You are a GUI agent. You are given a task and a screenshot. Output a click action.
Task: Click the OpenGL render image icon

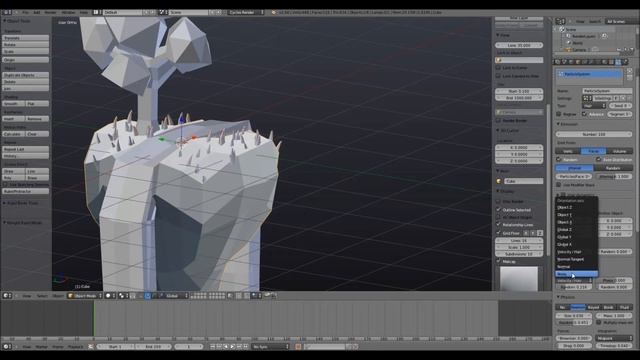pos(267,296)
